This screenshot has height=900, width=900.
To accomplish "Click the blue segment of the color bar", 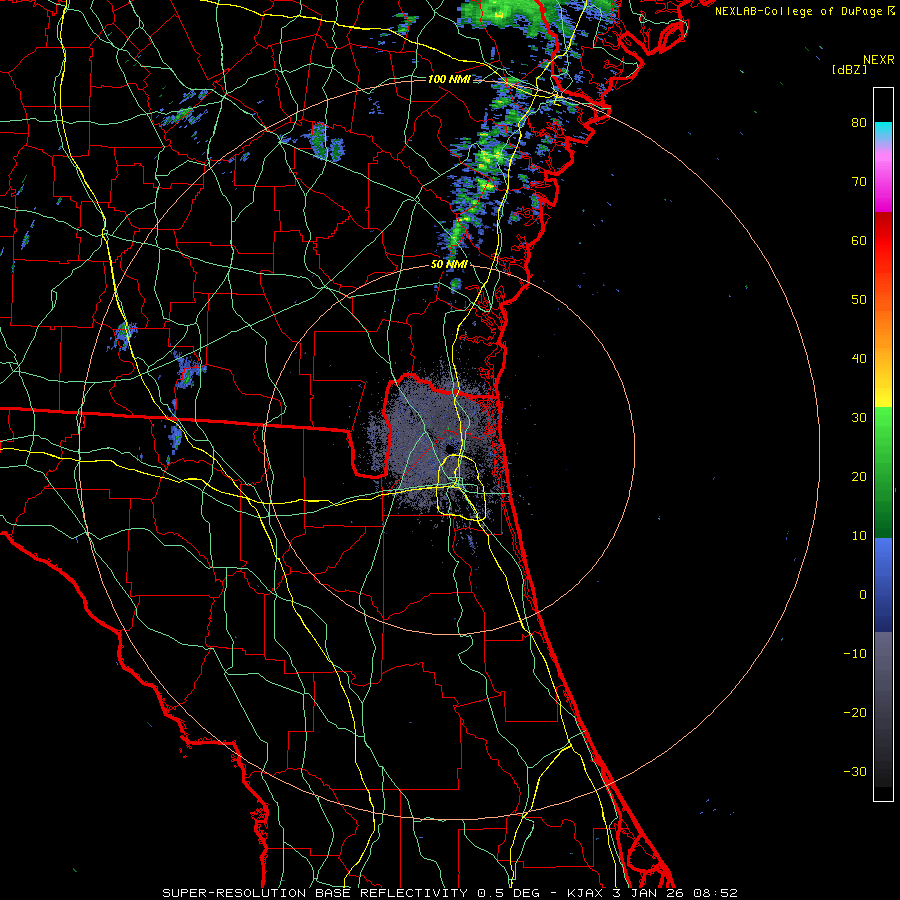I will coord(883,585).
